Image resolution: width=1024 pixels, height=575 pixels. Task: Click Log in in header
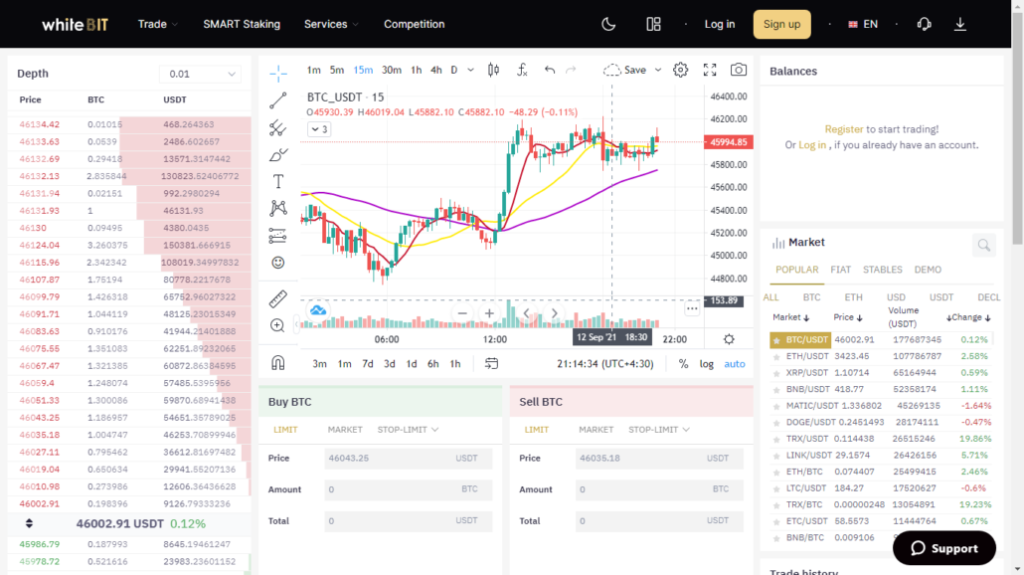720,24
